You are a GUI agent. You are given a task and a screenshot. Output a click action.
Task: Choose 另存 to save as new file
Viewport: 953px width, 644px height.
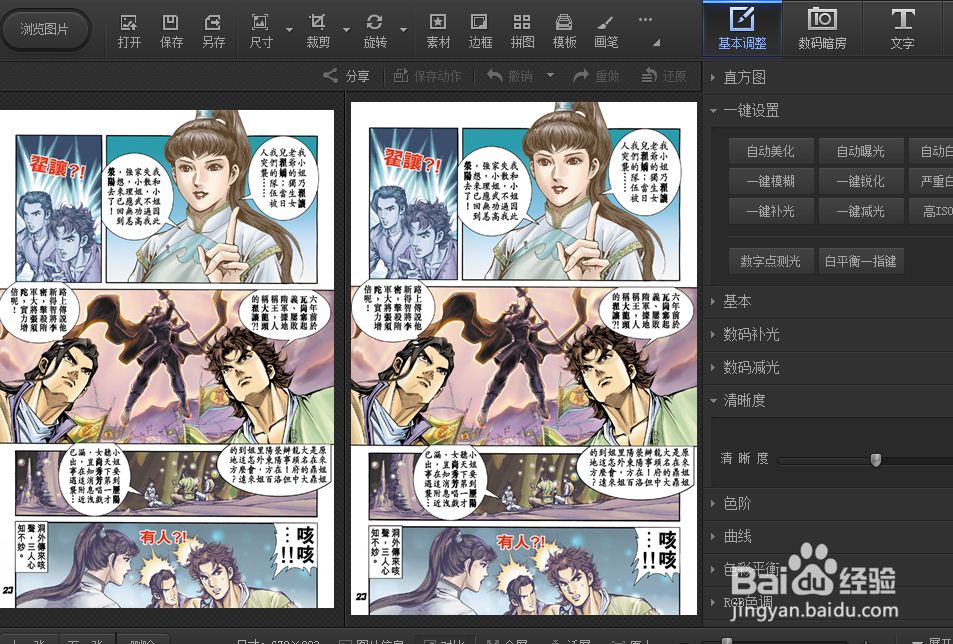click(213, 30)
